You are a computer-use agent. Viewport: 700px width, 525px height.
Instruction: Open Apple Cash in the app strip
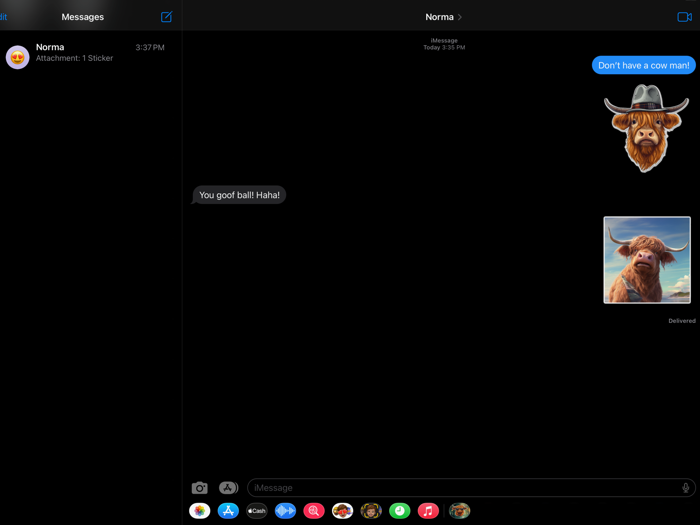point(257,511)
